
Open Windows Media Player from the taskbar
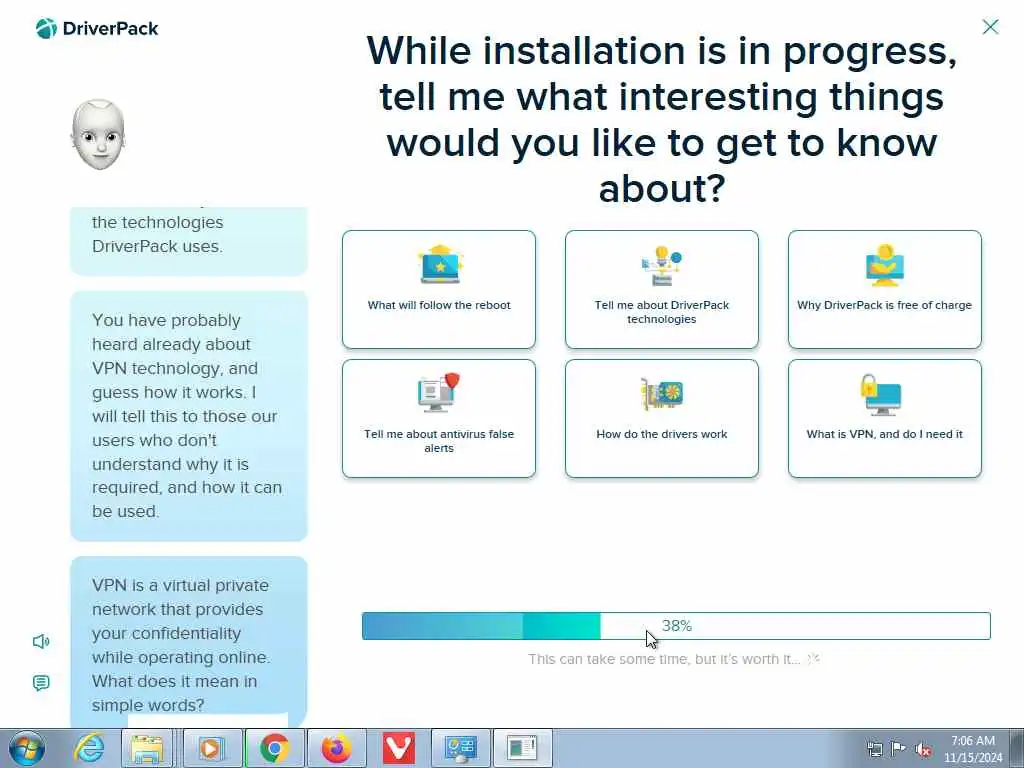tap(211, 748)
